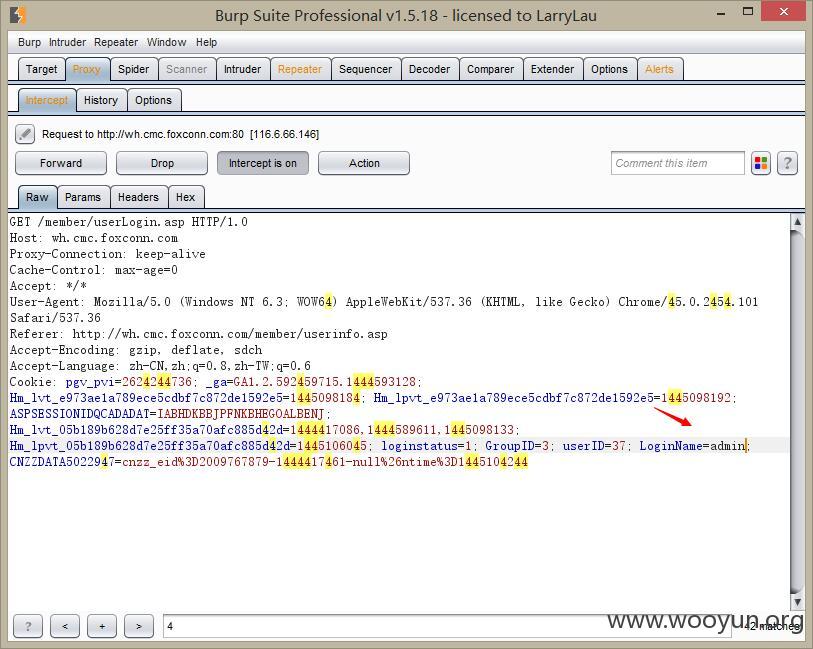
Task: Click the Accept-Encoding header line
Action: [x=136, y=350]
